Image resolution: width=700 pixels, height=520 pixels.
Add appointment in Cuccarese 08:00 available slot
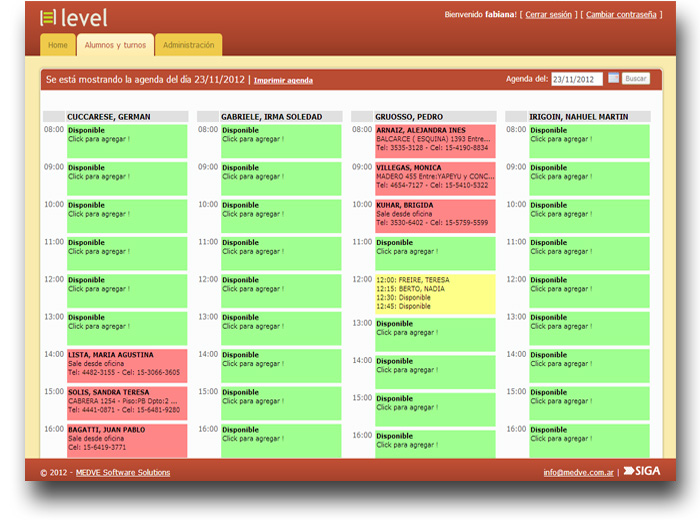126,141
